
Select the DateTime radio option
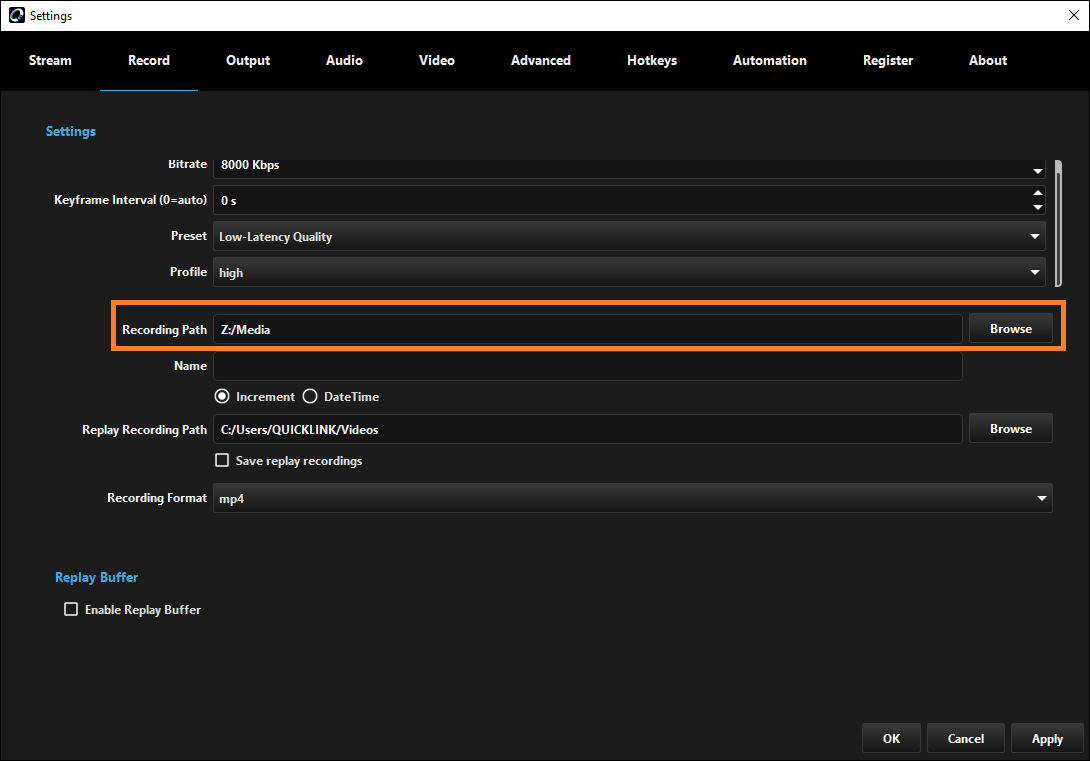coord(310,396)
